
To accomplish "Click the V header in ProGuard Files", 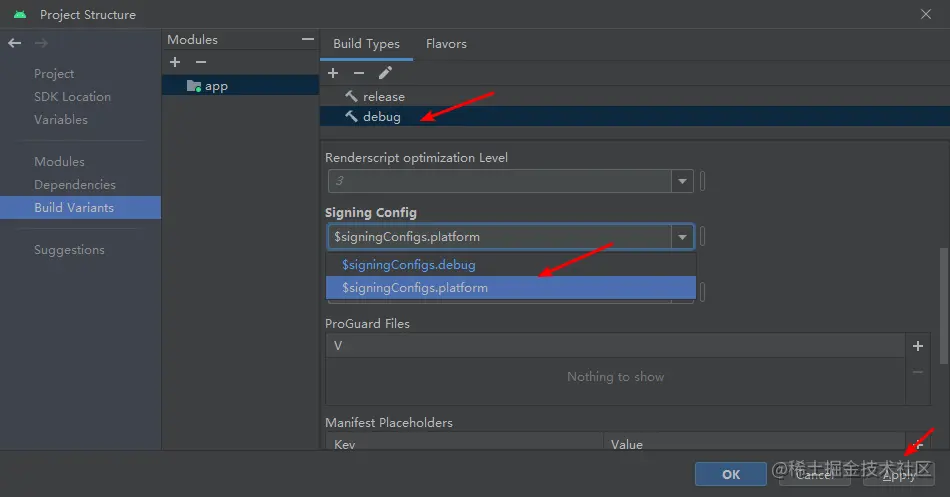I will (616, 345).
